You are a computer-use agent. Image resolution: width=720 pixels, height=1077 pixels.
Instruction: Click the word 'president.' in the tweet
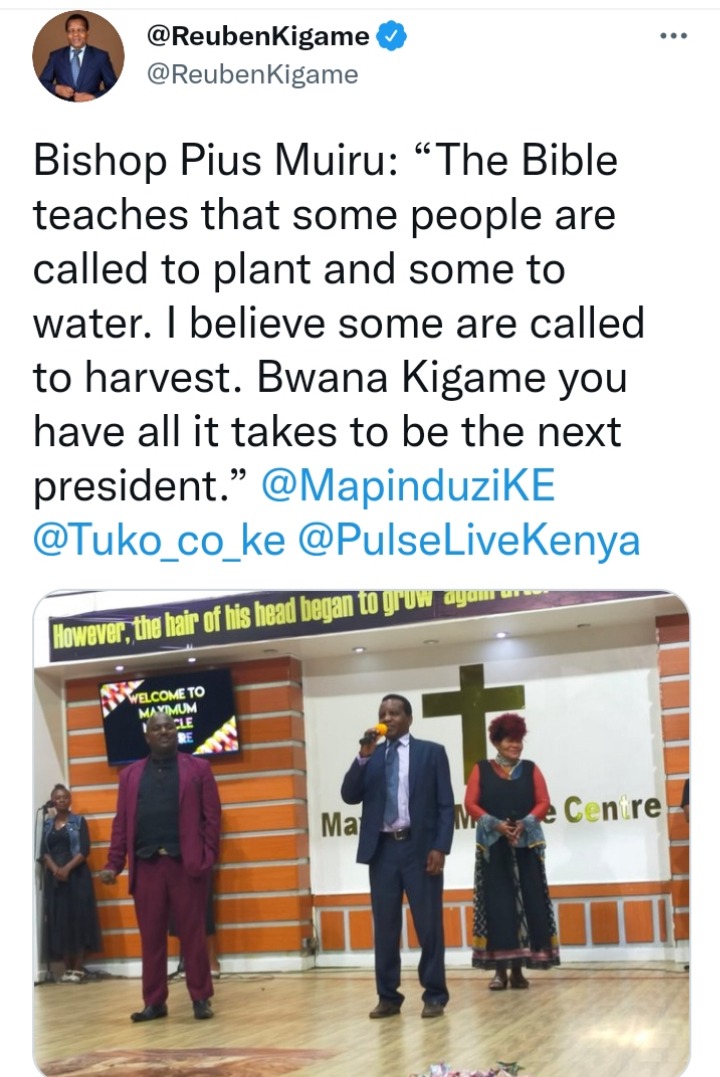(126, 488)
